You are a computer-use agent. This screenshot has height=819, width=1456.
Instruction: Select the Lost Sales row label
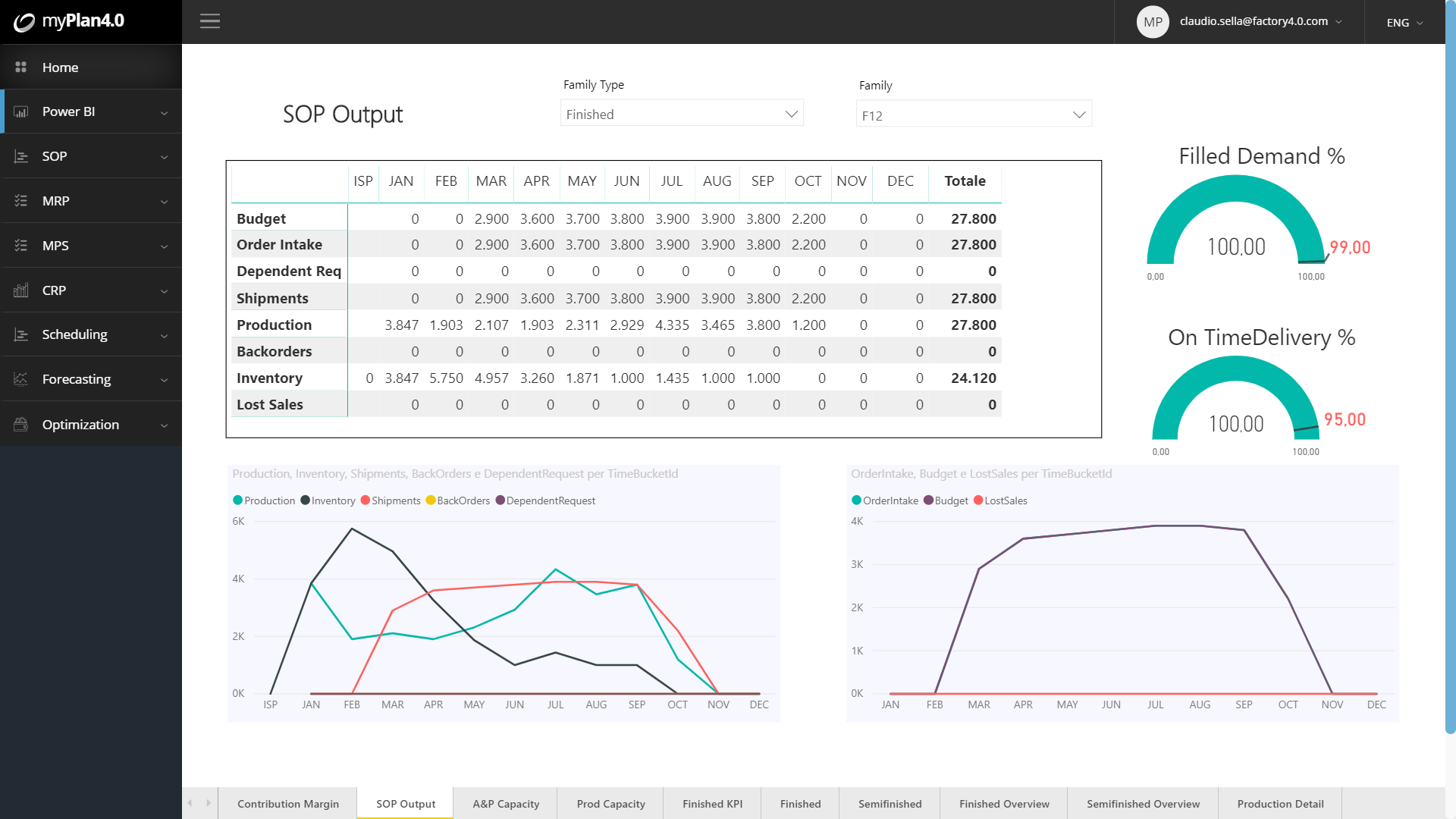[269, 405]
